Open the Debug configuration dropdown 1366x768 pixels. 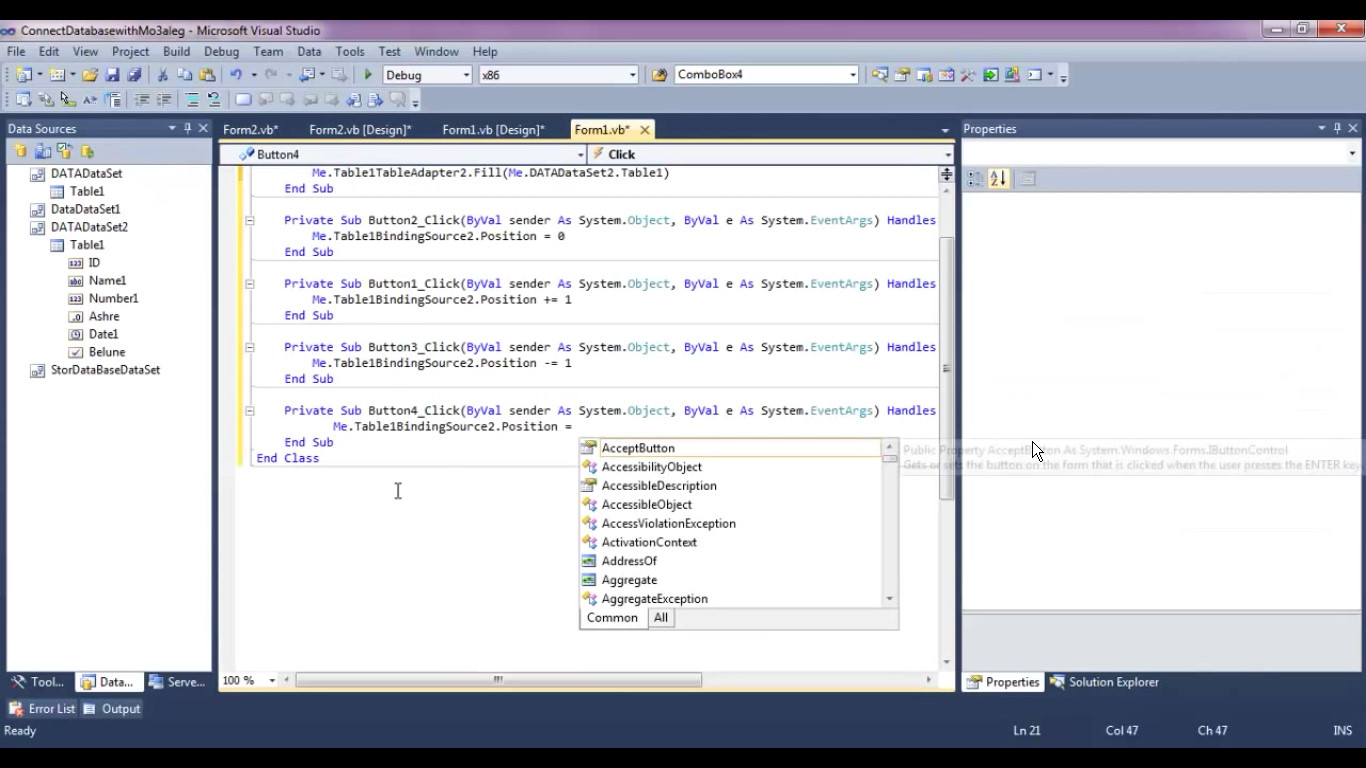click(466, 75)
